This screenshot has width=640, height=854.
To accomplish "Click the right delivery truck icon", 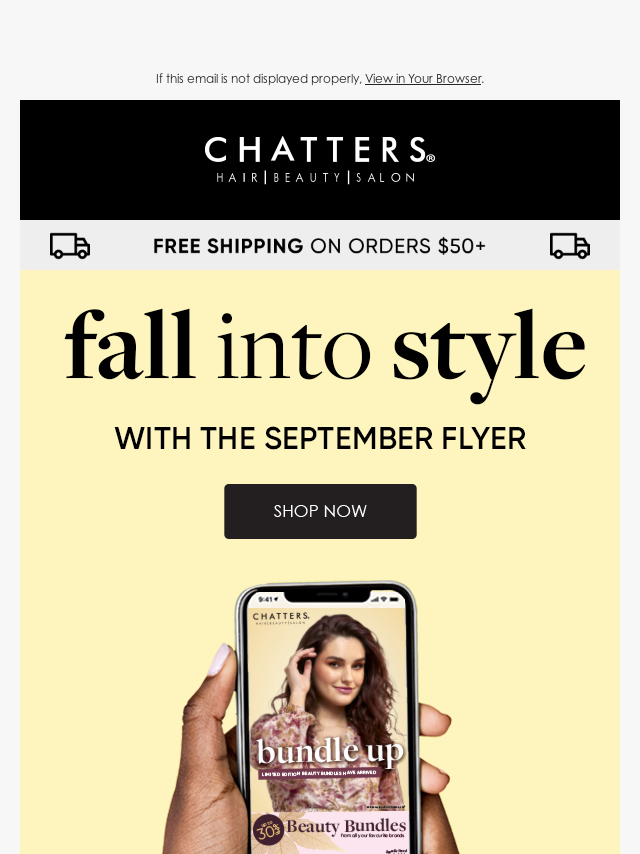I will coord(569,246).
